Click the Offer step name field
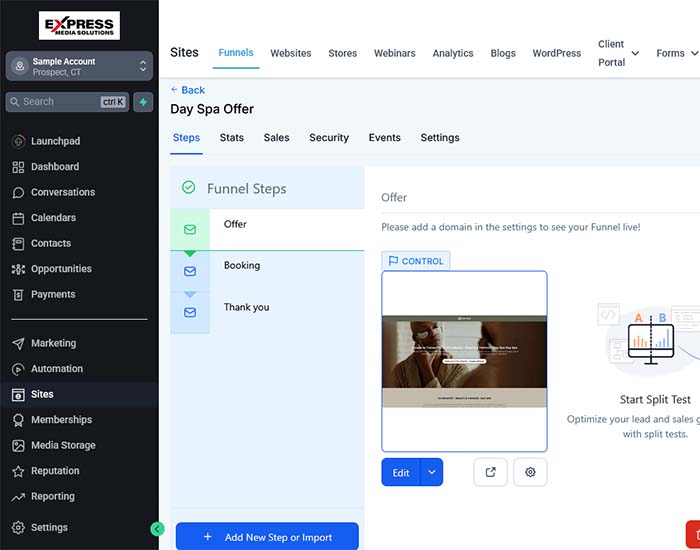The height and width of the screenshot is (550, 700). [540, 198]
